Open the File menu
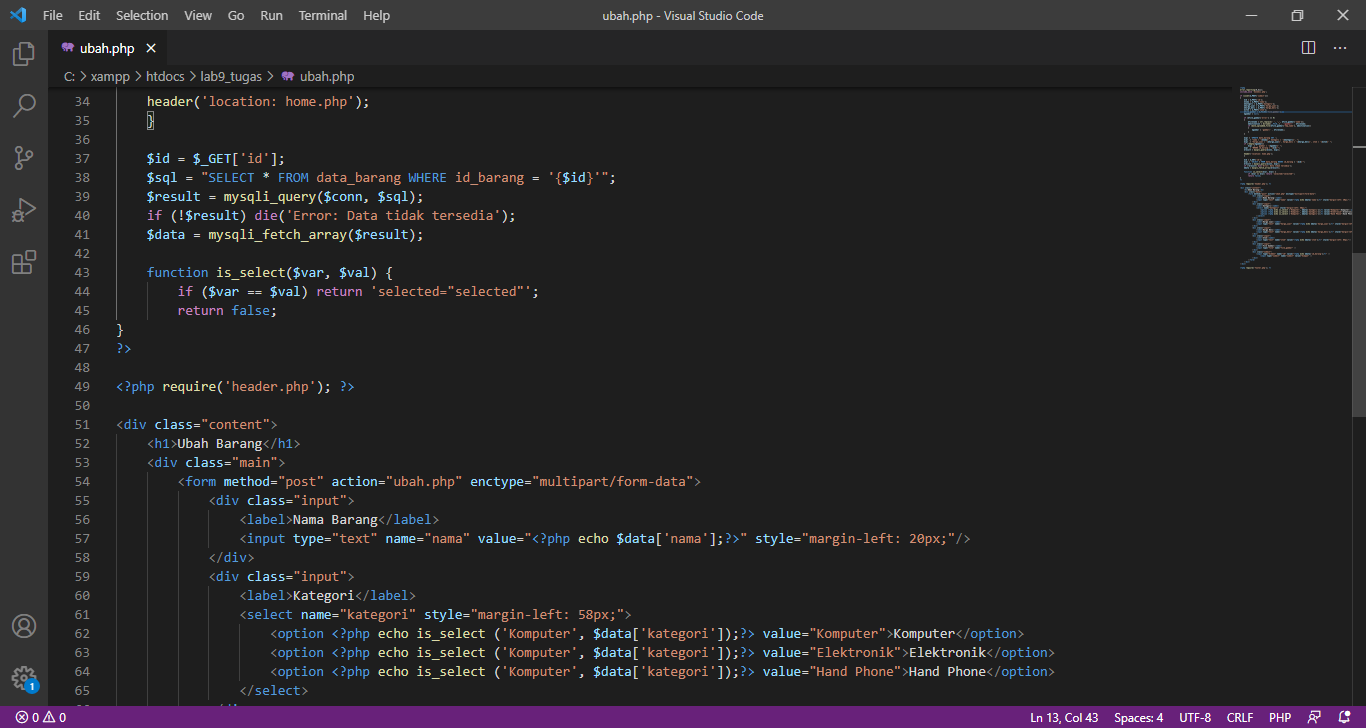 click(x=53, y=15)
